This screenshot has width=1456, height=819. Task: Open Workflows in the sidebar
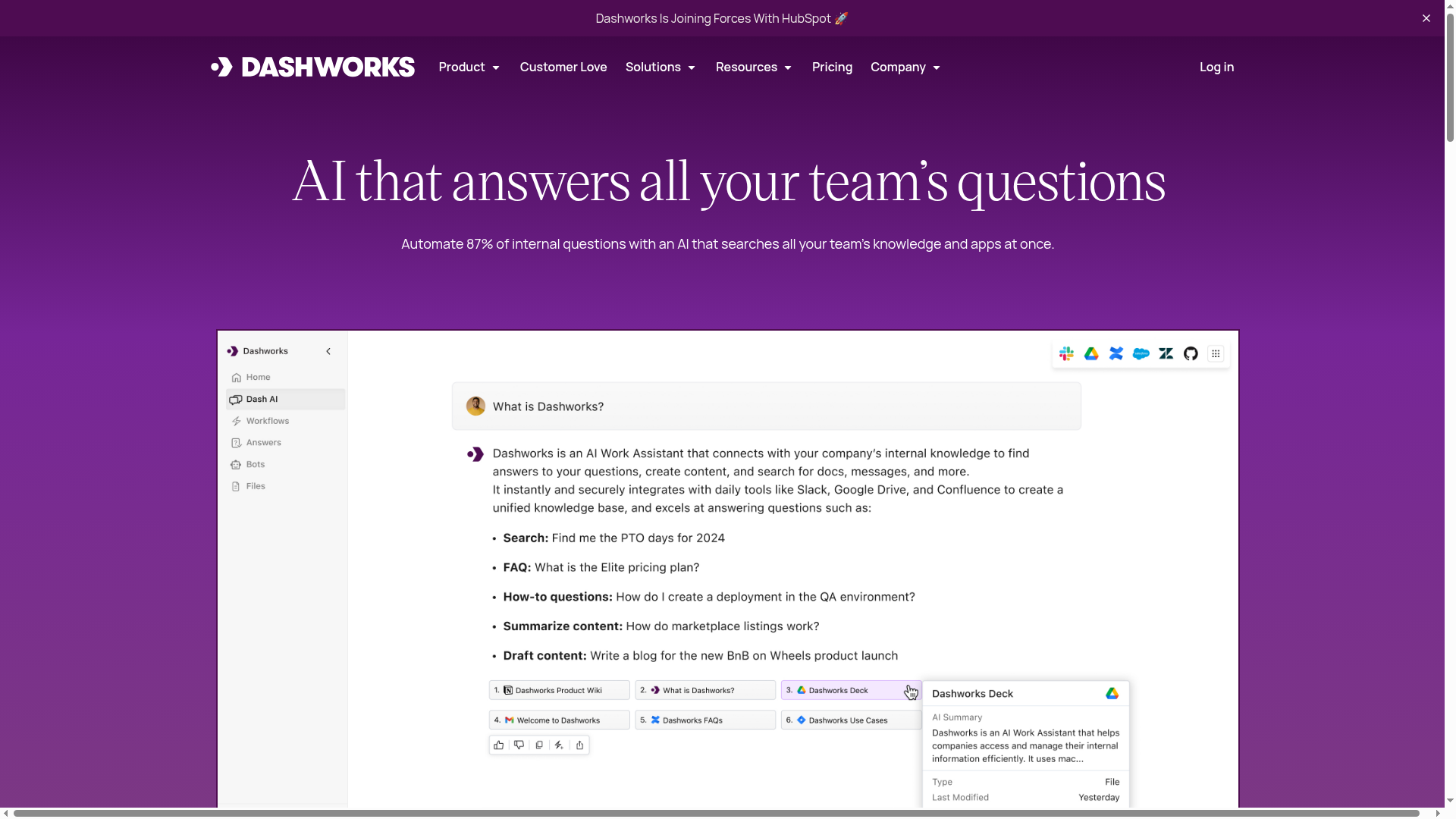pos(285,421)
